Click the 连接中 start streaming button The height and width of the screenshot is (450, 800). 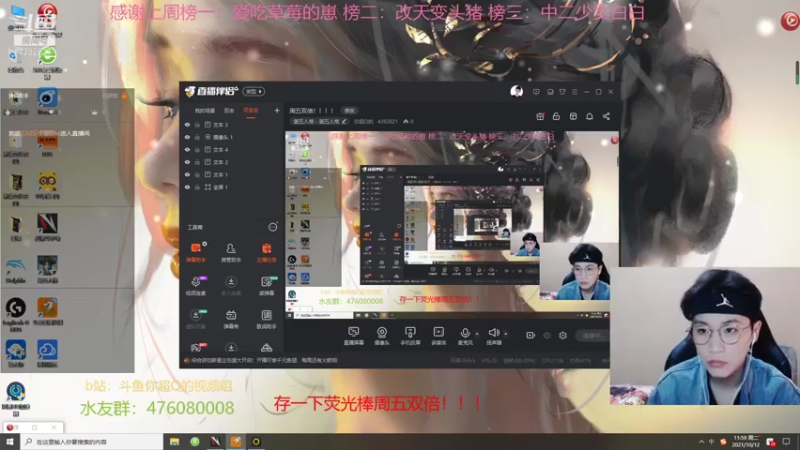point(593,335)
